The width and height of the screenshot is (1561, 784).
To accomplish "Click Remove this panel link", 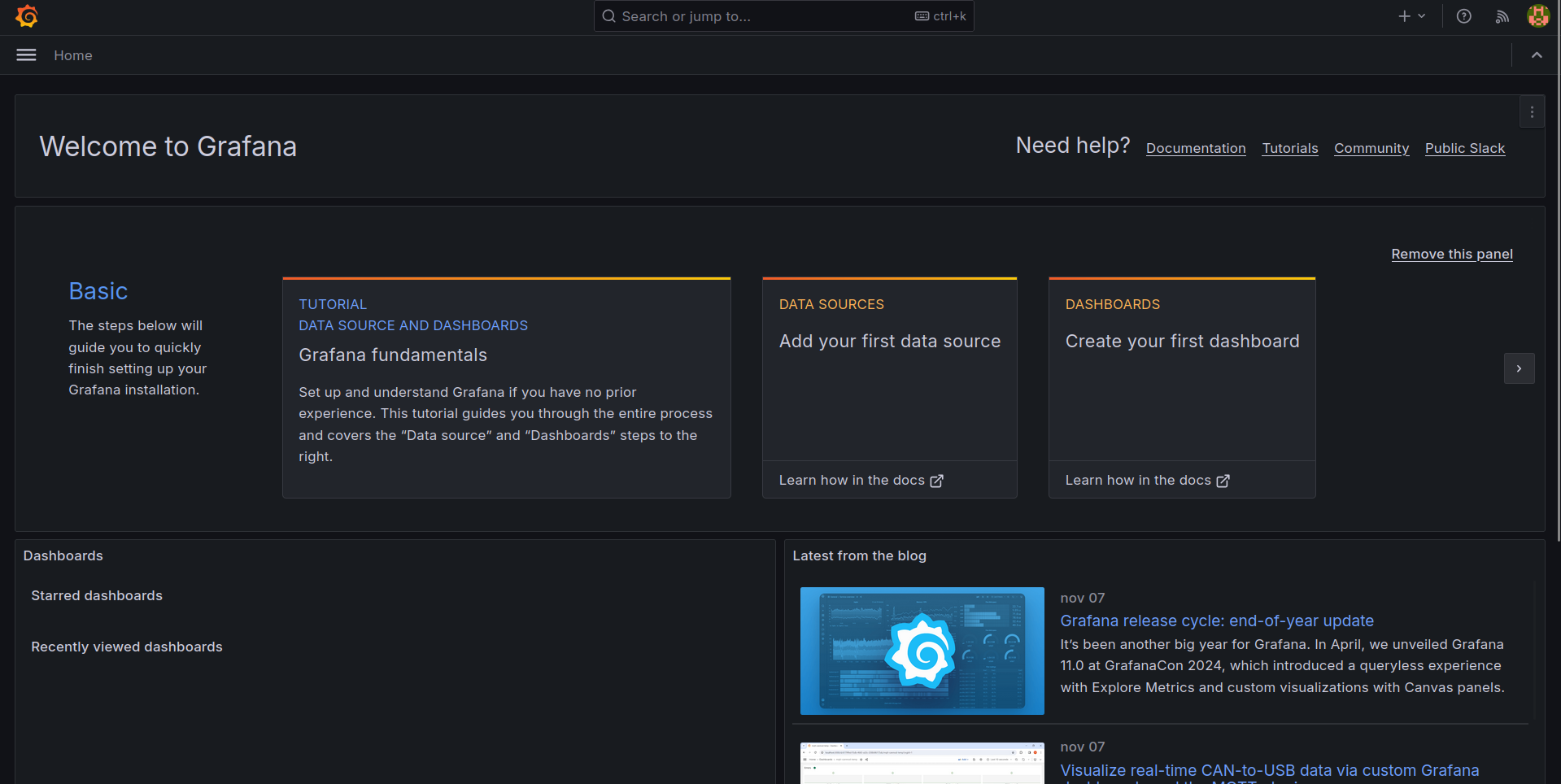I will click(1452, 254).
